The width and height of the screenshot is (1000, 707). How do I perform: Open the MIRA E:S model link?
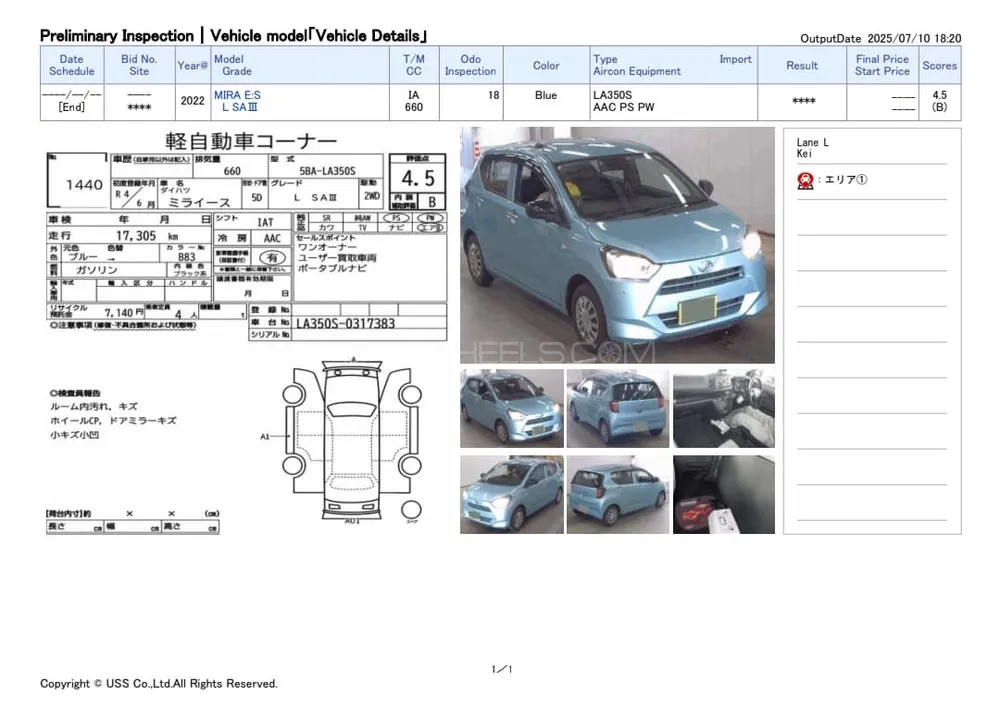click(x=237, y=95)
